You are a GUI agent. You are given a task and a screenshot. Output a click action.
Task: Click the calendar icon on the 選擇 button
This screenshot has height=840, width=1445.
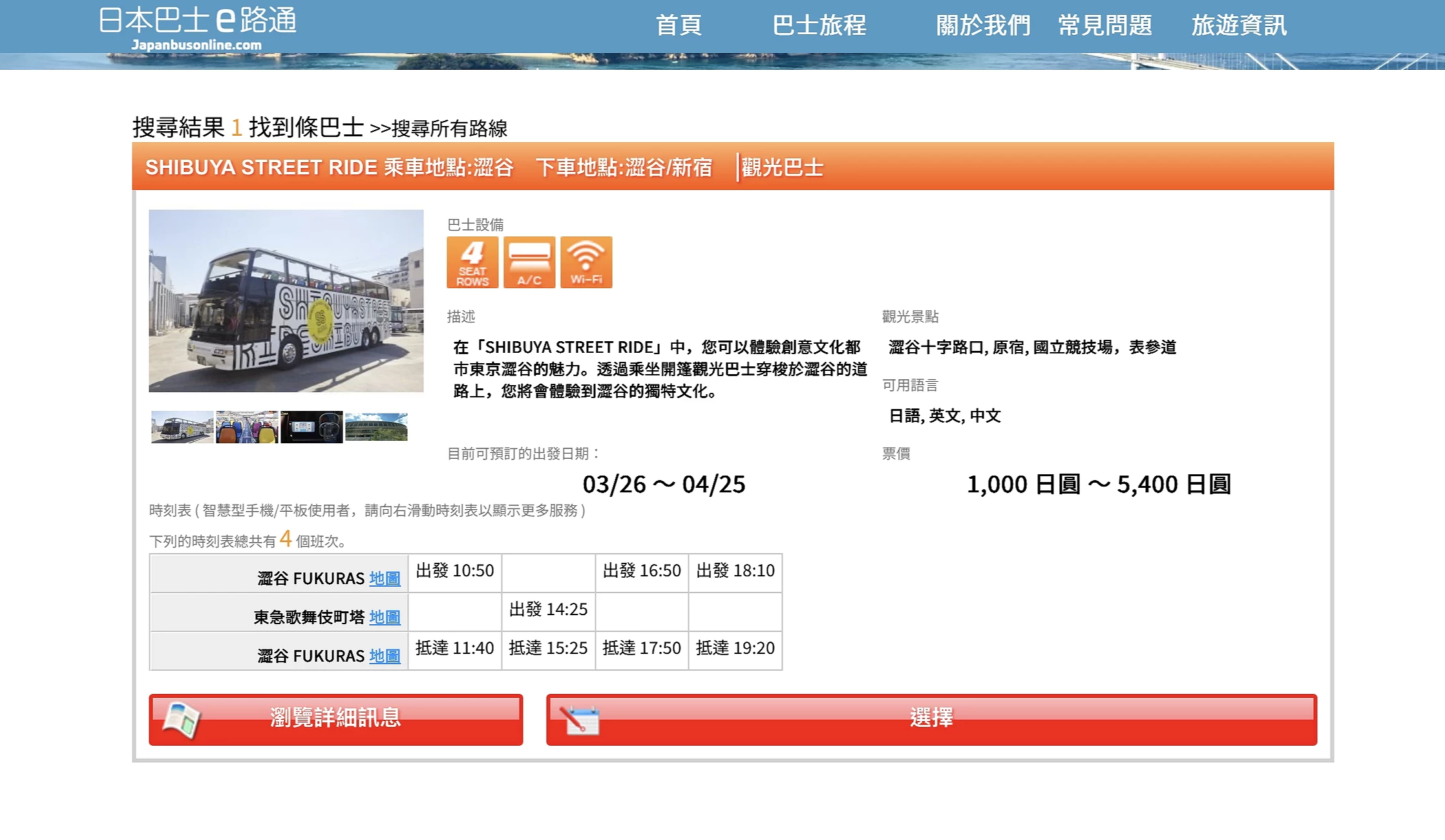(580, 721)
